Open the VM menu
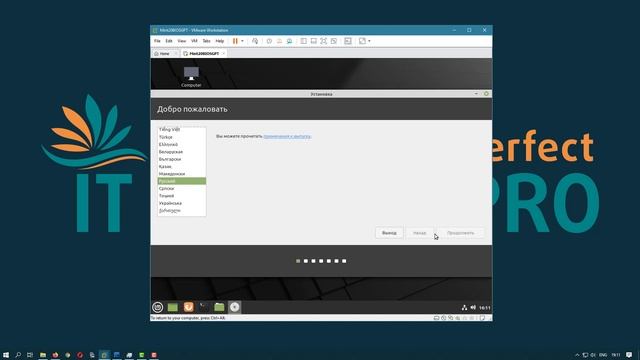This screenshot has width=640, height=360. click(194, 41)
